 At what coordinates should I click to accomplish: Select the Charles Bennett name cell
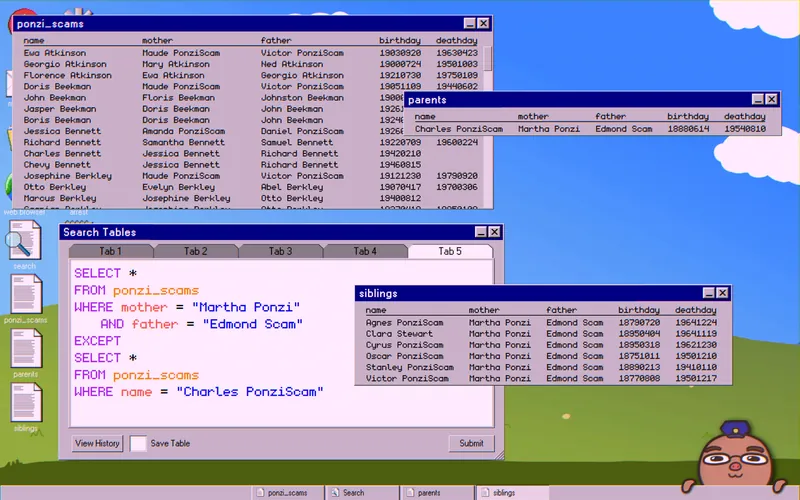point(62,154)
